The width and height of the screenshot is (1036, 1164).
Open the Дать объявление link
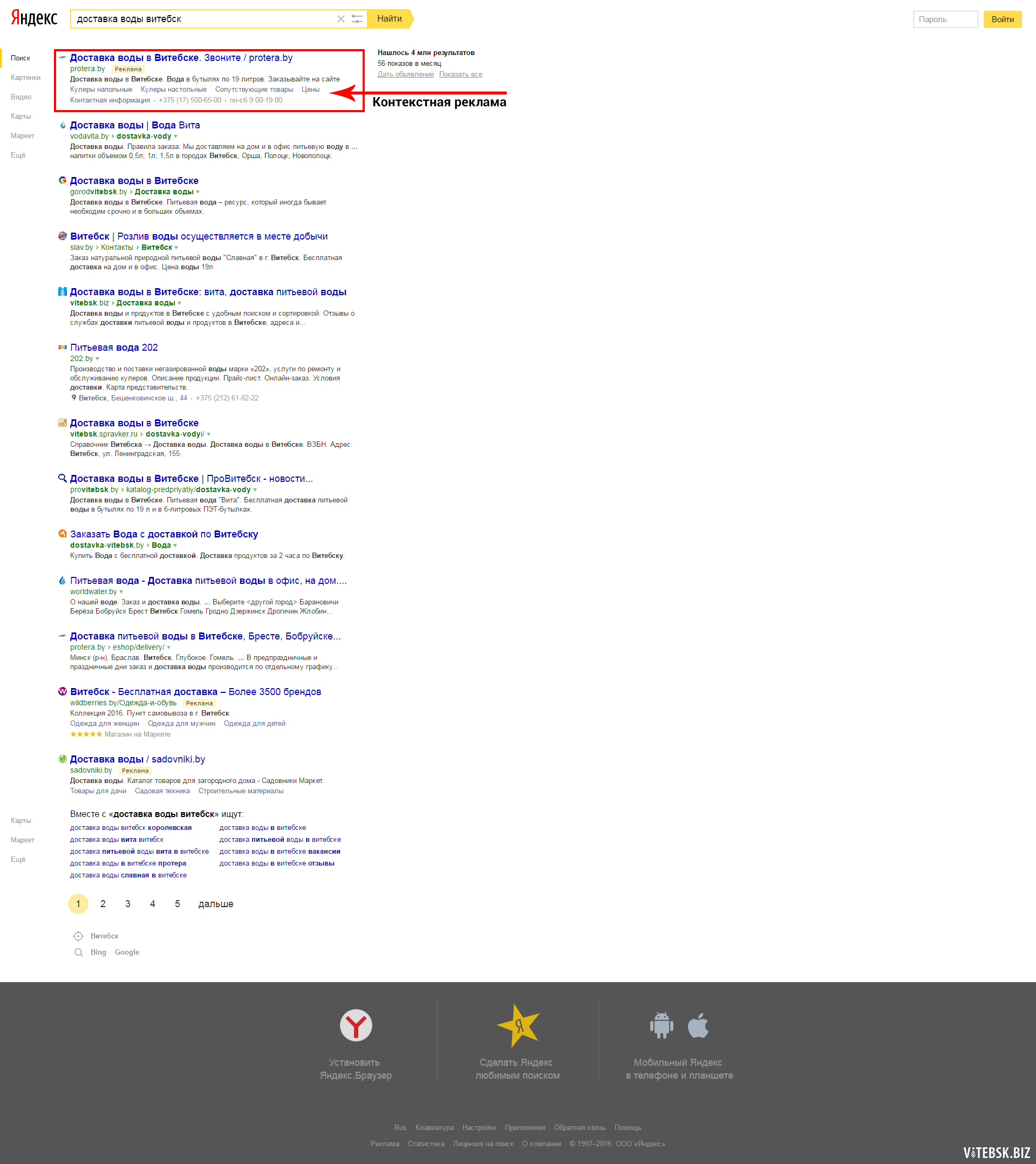click(x=406, y=74)
